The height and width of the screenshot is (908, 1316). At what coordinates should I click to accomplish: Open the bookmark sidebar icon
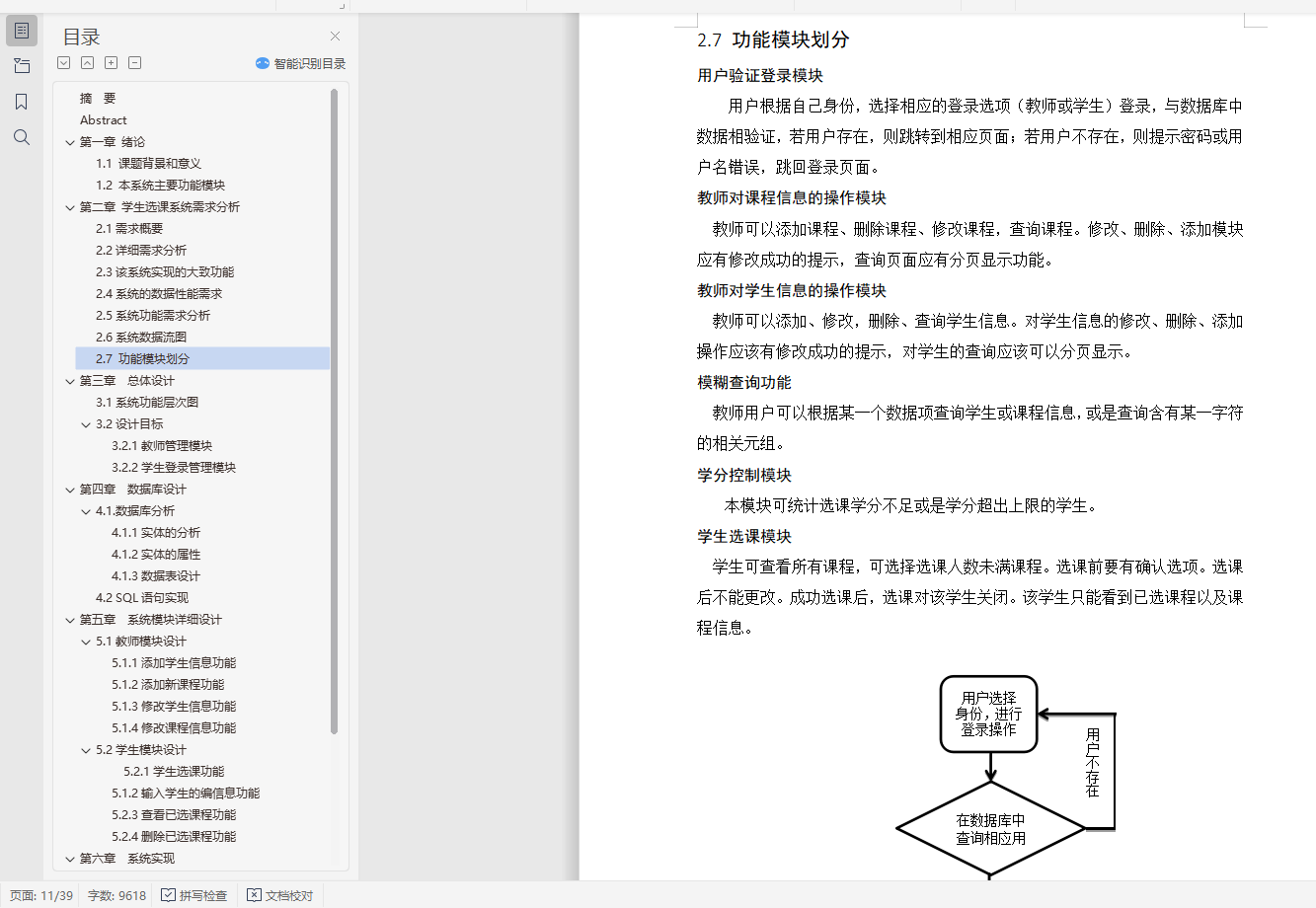click(22, 102)
